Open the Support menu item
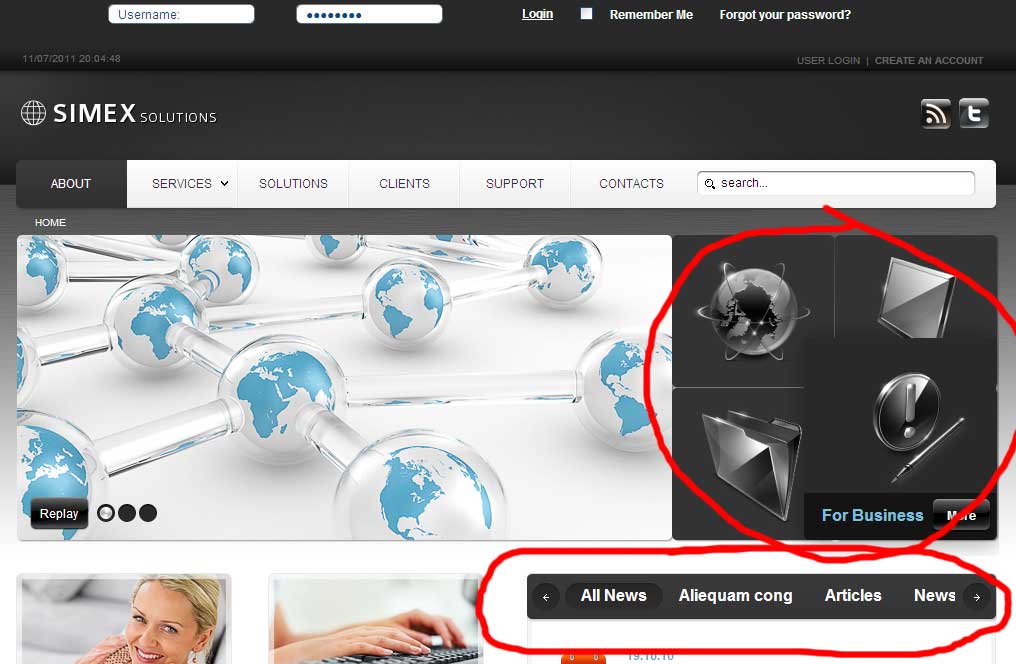 pos(515,184)
